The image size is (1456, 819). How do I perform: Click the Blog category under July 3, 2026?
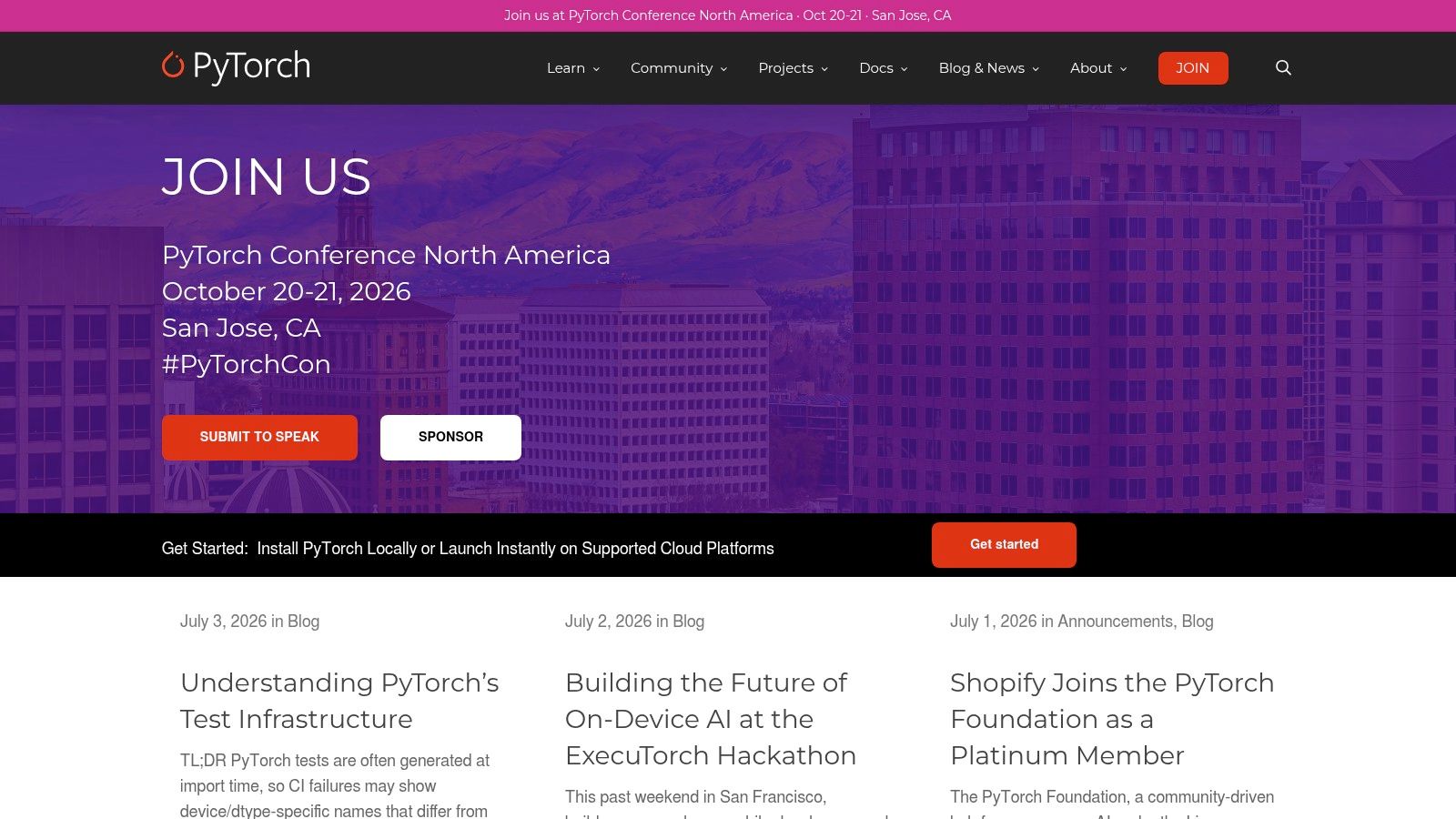(x=303, y=622)
